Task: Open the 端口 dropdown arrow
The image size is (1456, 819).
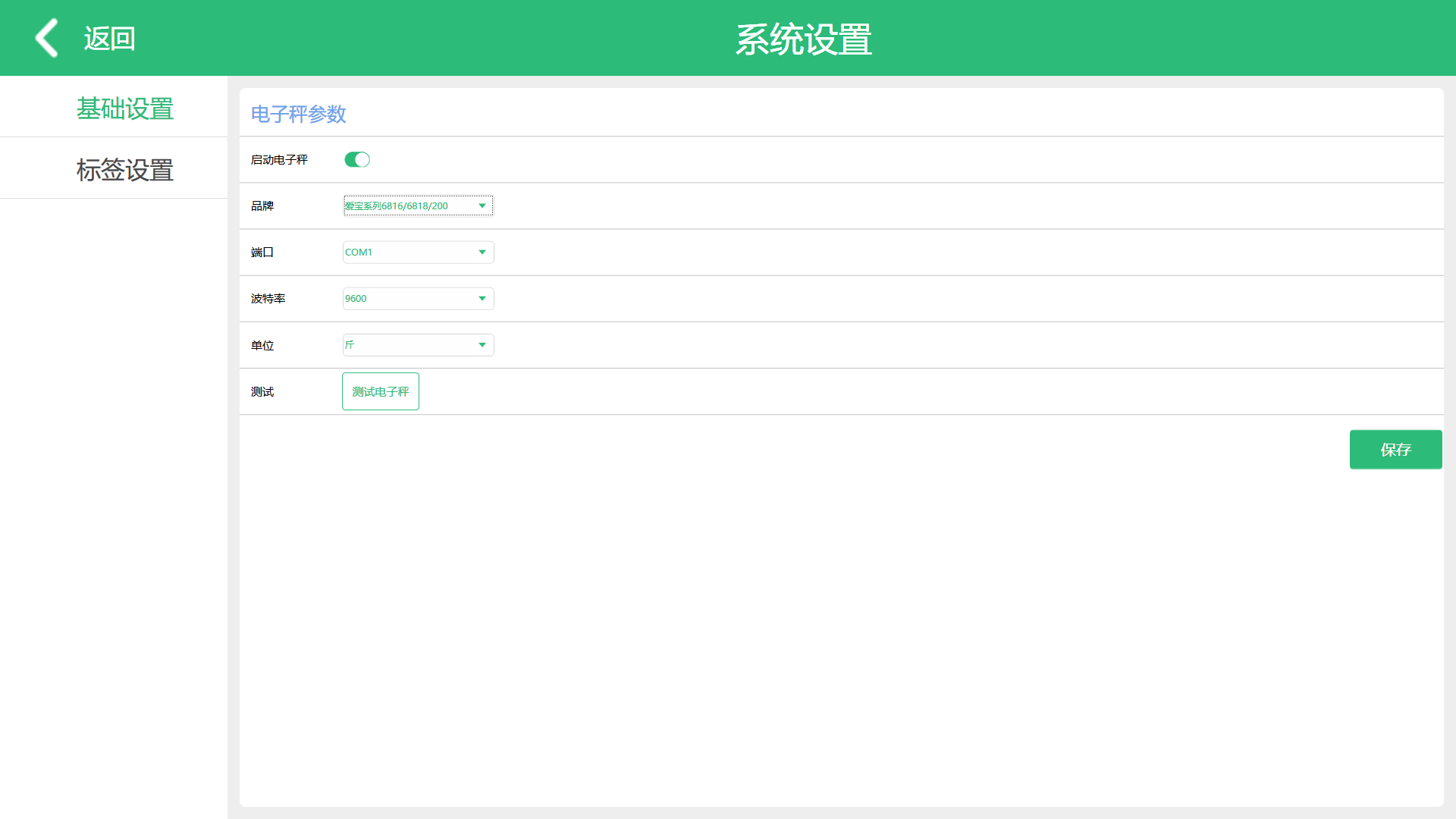Action: click(482, 252)
